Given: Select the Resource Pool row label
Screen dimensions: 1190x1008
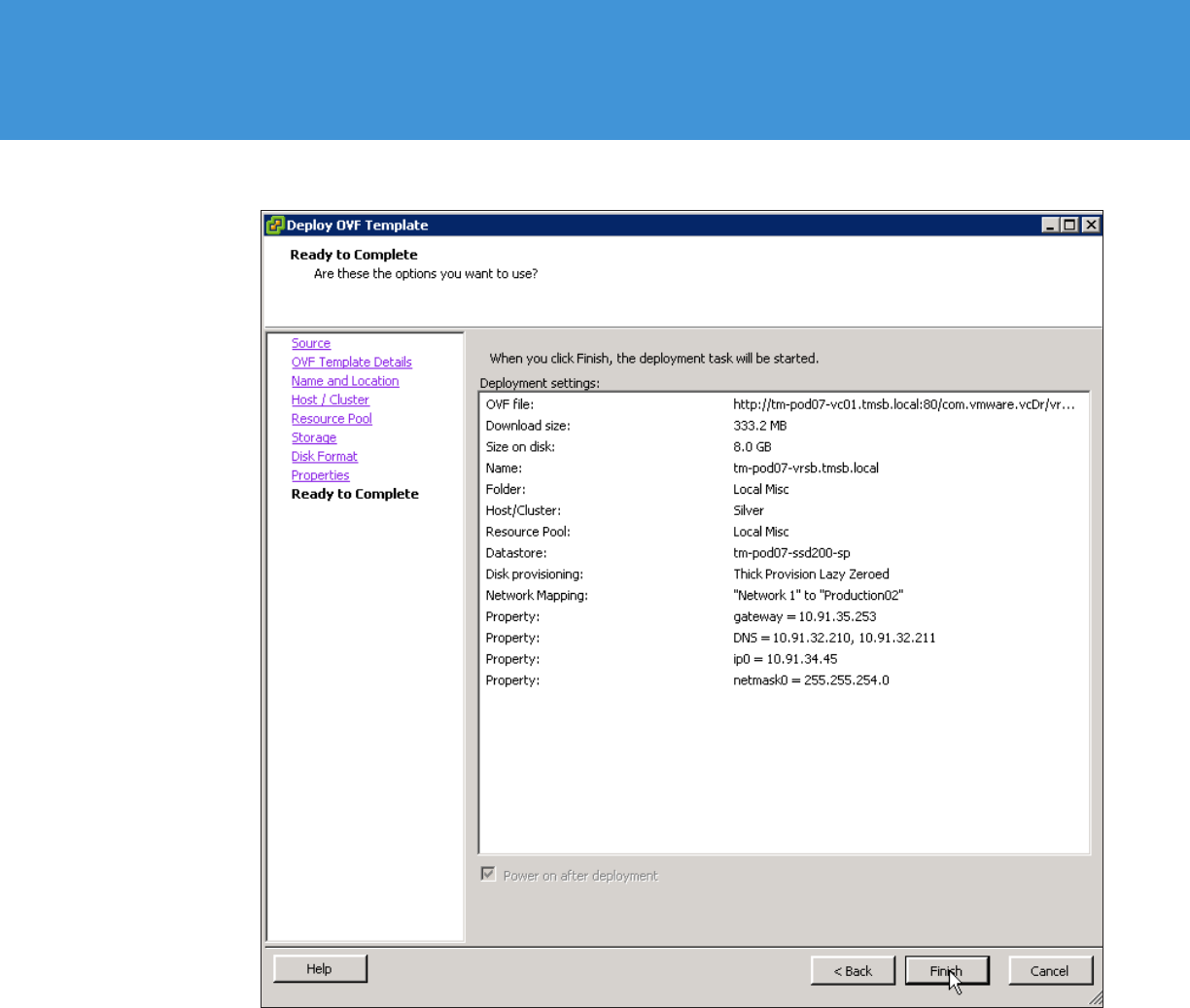Looking at the screenshot, I should [x=528, y=532].
